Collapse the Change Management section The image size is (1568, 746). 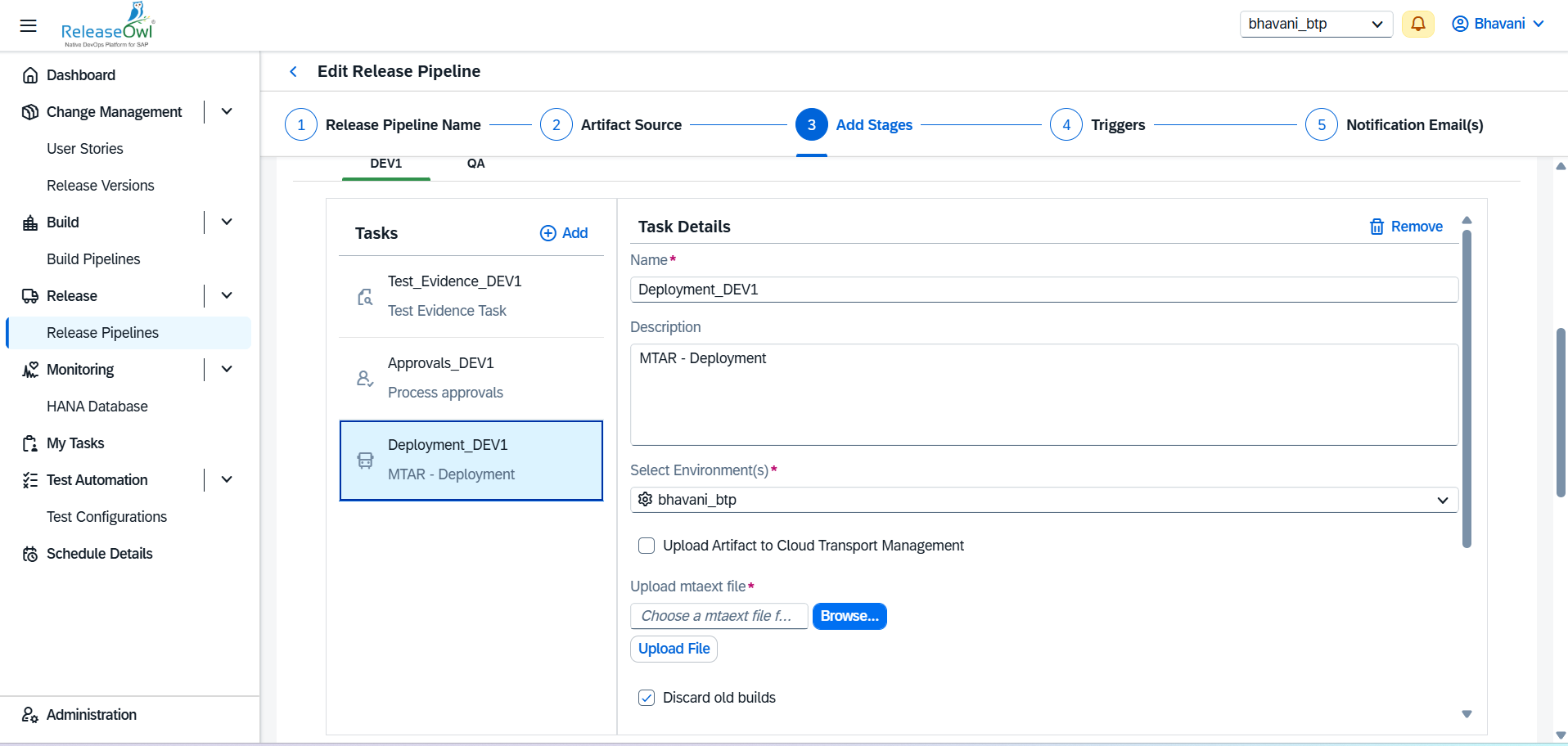pyautogui.click(x=227, y=112)
